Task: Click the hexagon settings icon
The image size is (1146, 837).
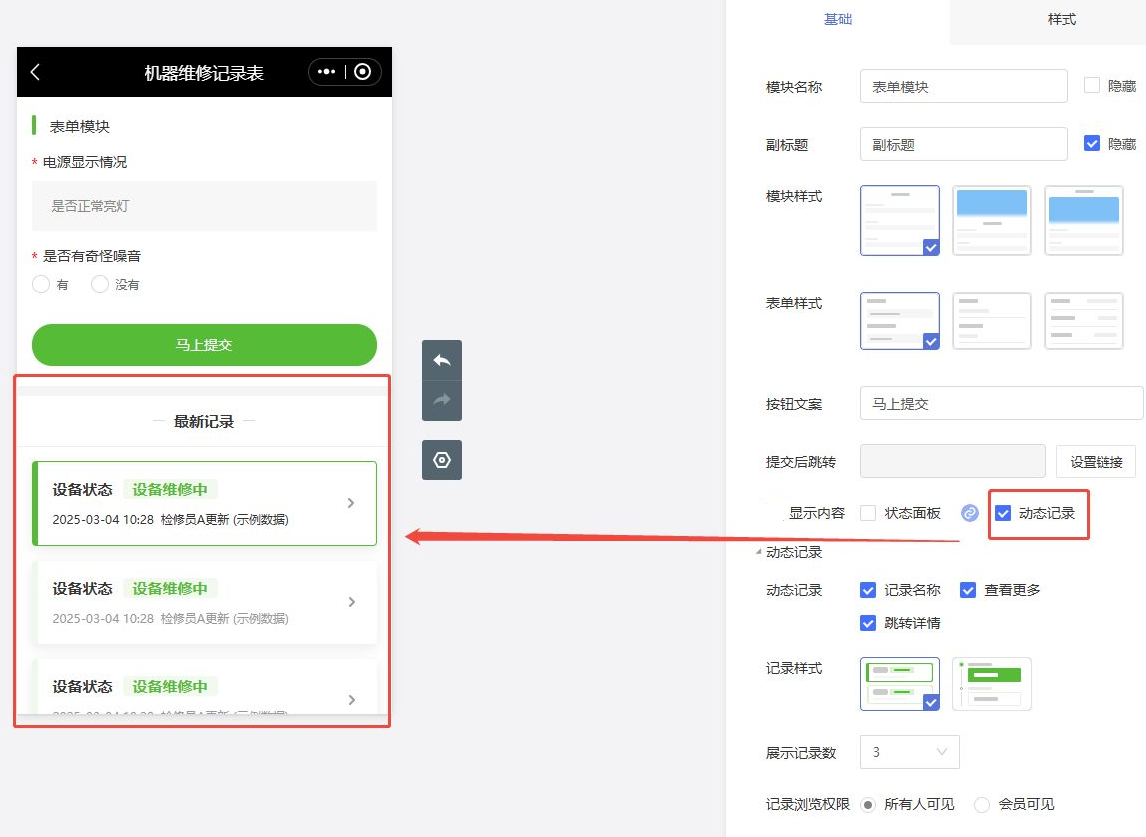Action: 442,460
